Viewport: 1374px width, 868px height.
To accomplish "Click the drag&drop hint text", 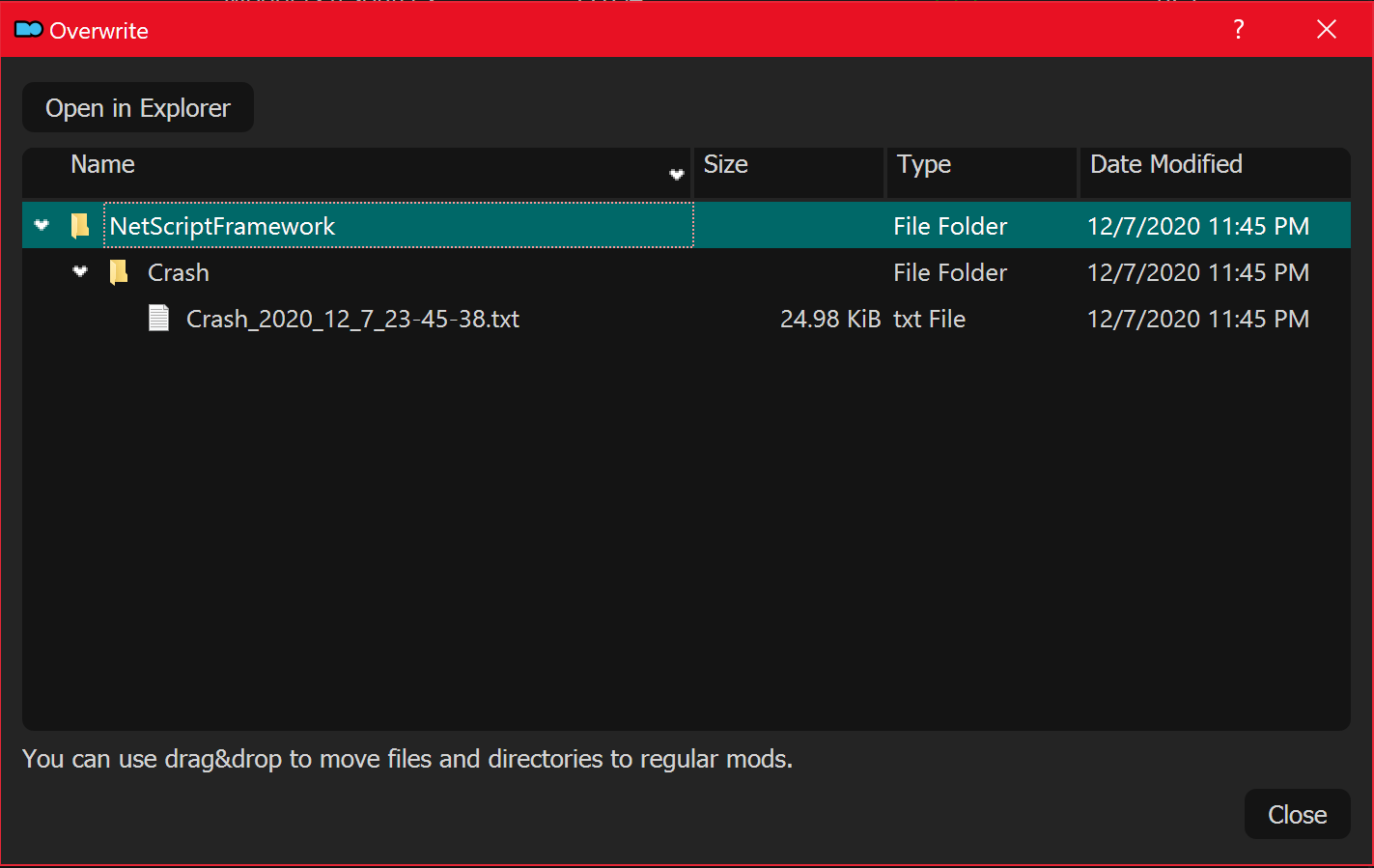I will pyautogui.click(x=407, y=759).
